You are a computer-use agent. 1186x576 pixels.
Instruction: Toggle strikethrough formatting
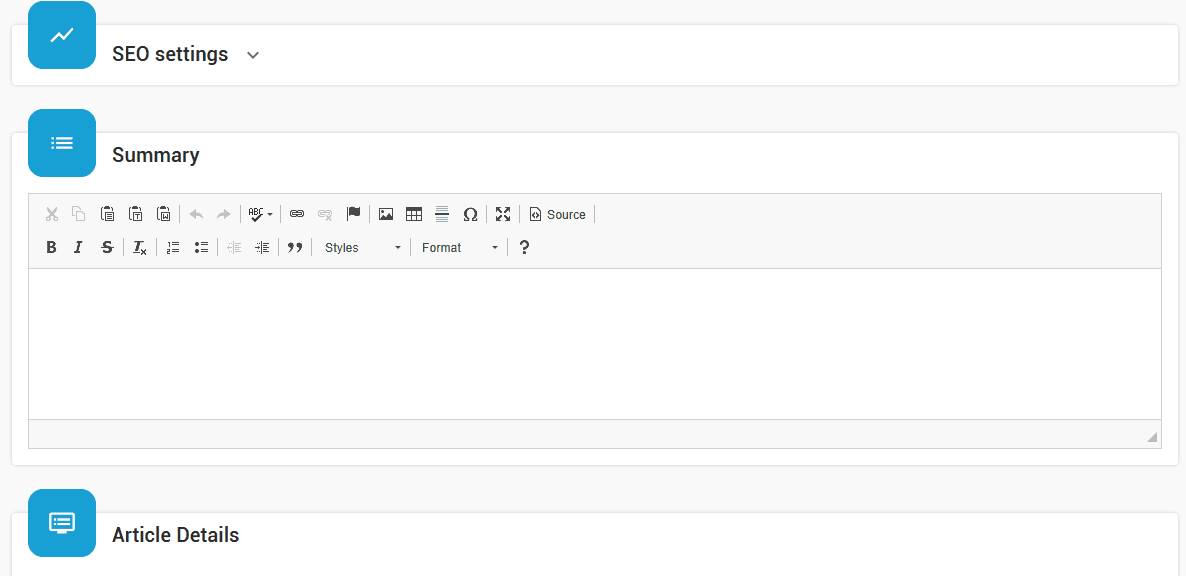(107, 247)
